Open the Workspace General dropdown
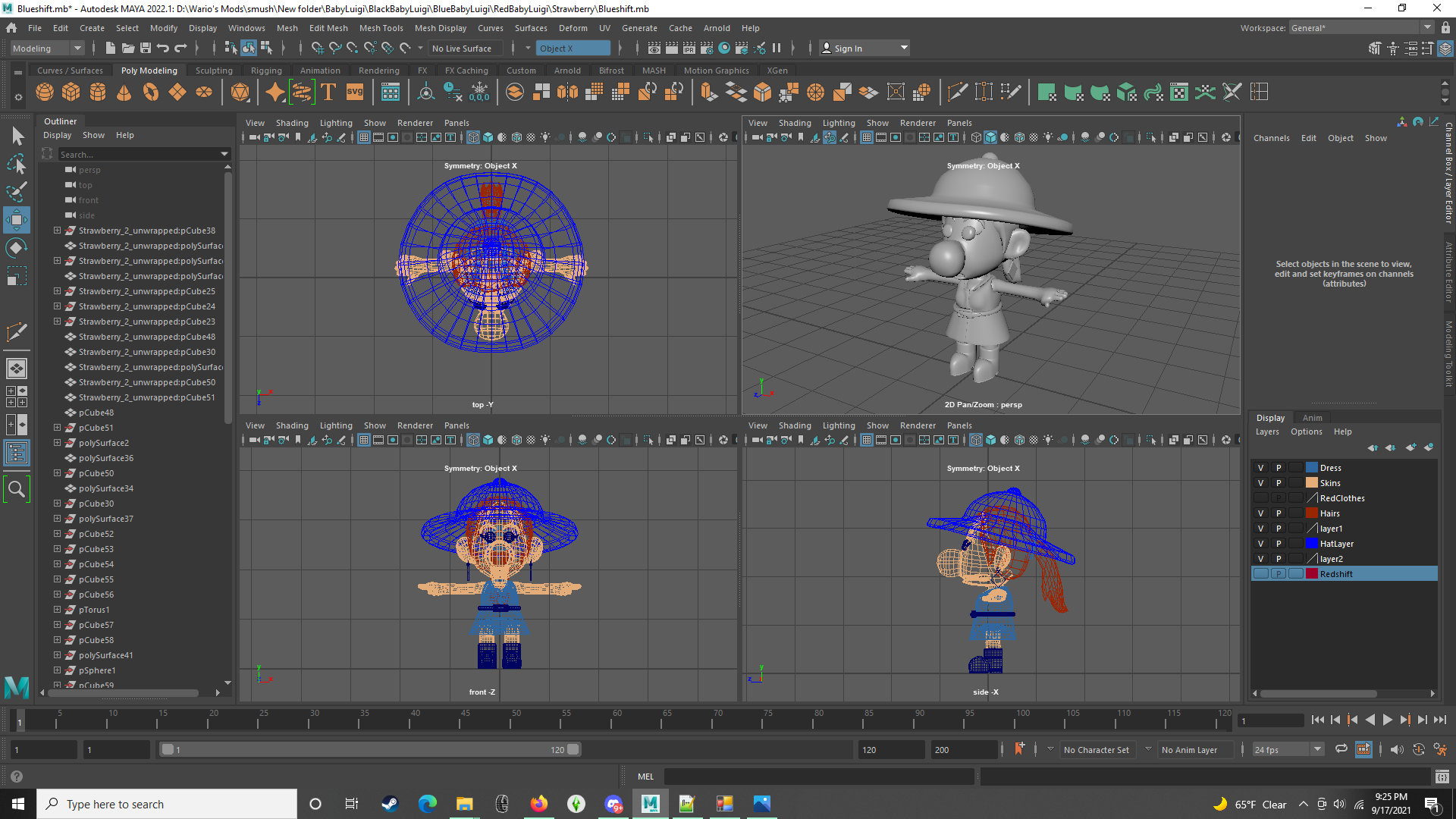Viewport: 1456px width, 819px height. click(1361, 28)
